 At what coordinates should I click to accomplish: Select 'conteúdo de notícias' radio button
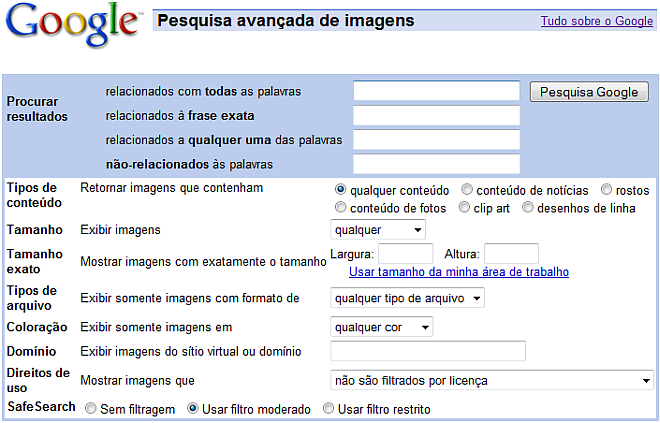coord(466,190)
